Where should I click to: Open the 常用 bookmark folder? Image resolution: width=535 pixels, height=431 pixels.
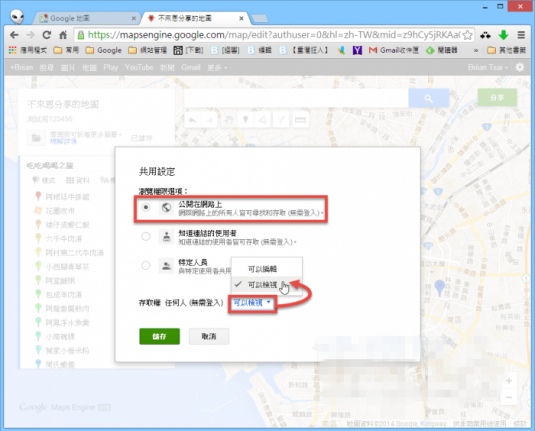coord(67,51)
